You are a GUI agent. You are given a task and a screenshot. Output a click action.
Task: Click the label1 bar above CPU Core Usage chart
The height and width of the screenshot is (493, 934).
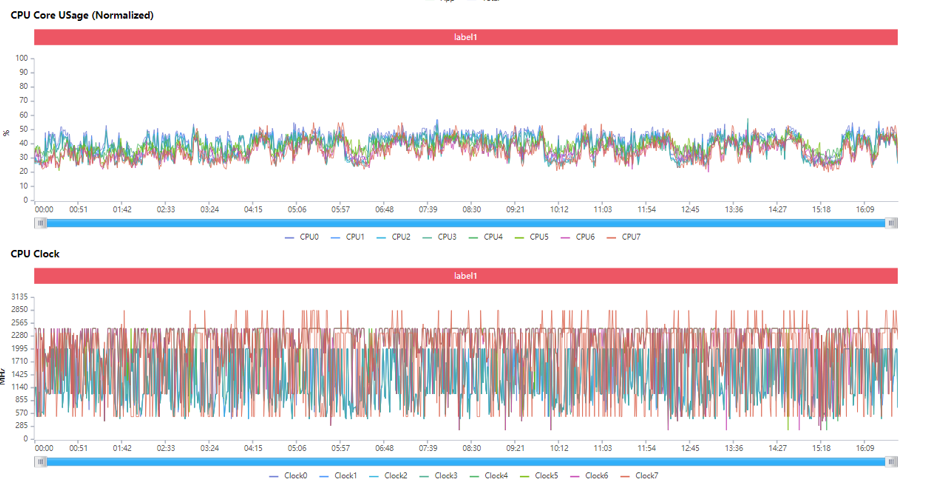[x=466, y=37]
